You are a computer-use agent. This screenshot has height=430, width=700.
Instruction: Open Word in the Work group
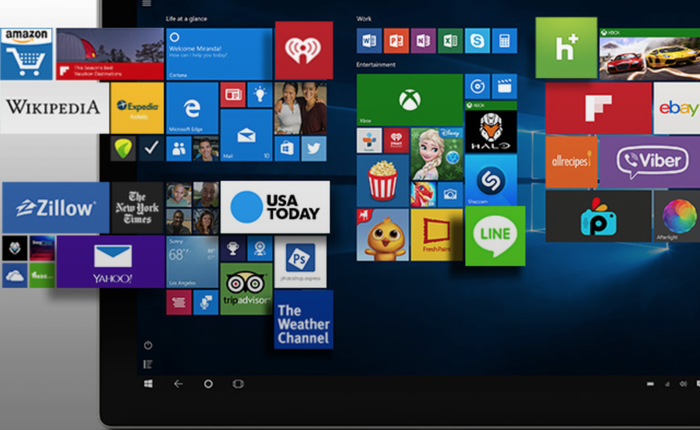coord(369,41)
